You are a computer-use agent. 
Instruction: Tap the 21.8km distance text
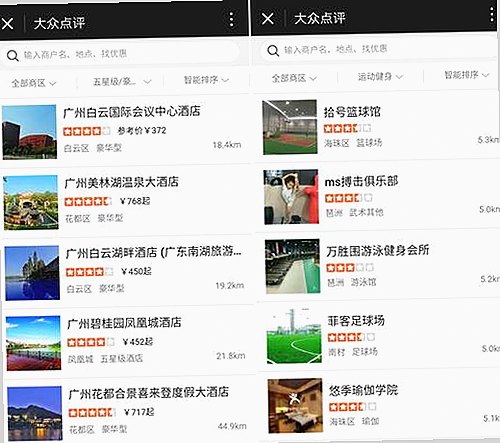pos(231,356)
